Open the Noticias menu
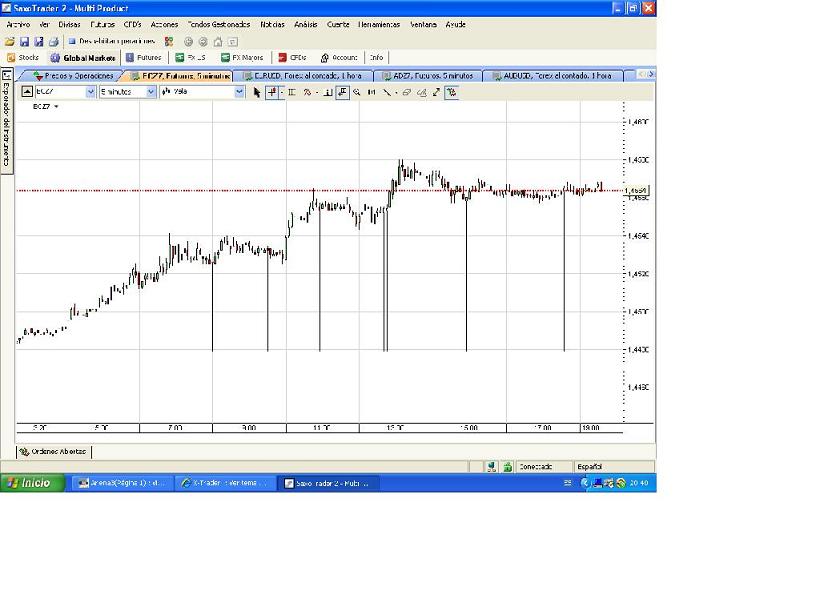This screenshot has width=820, height=615. click(272, 25)
